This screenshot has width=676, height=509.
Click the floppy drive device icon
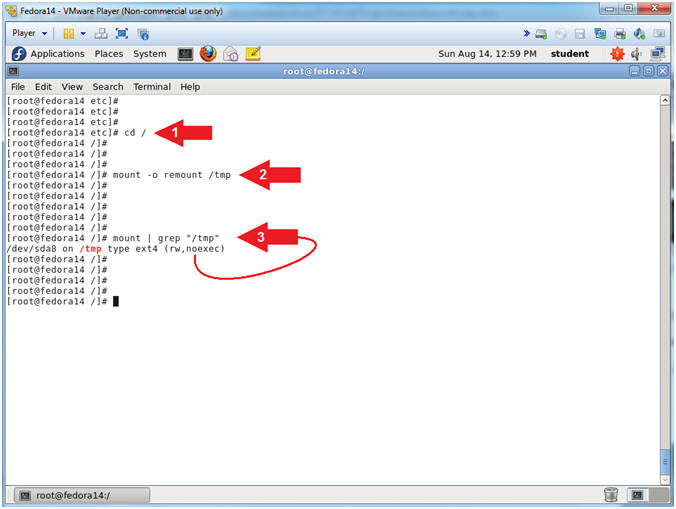click(580, 34)
